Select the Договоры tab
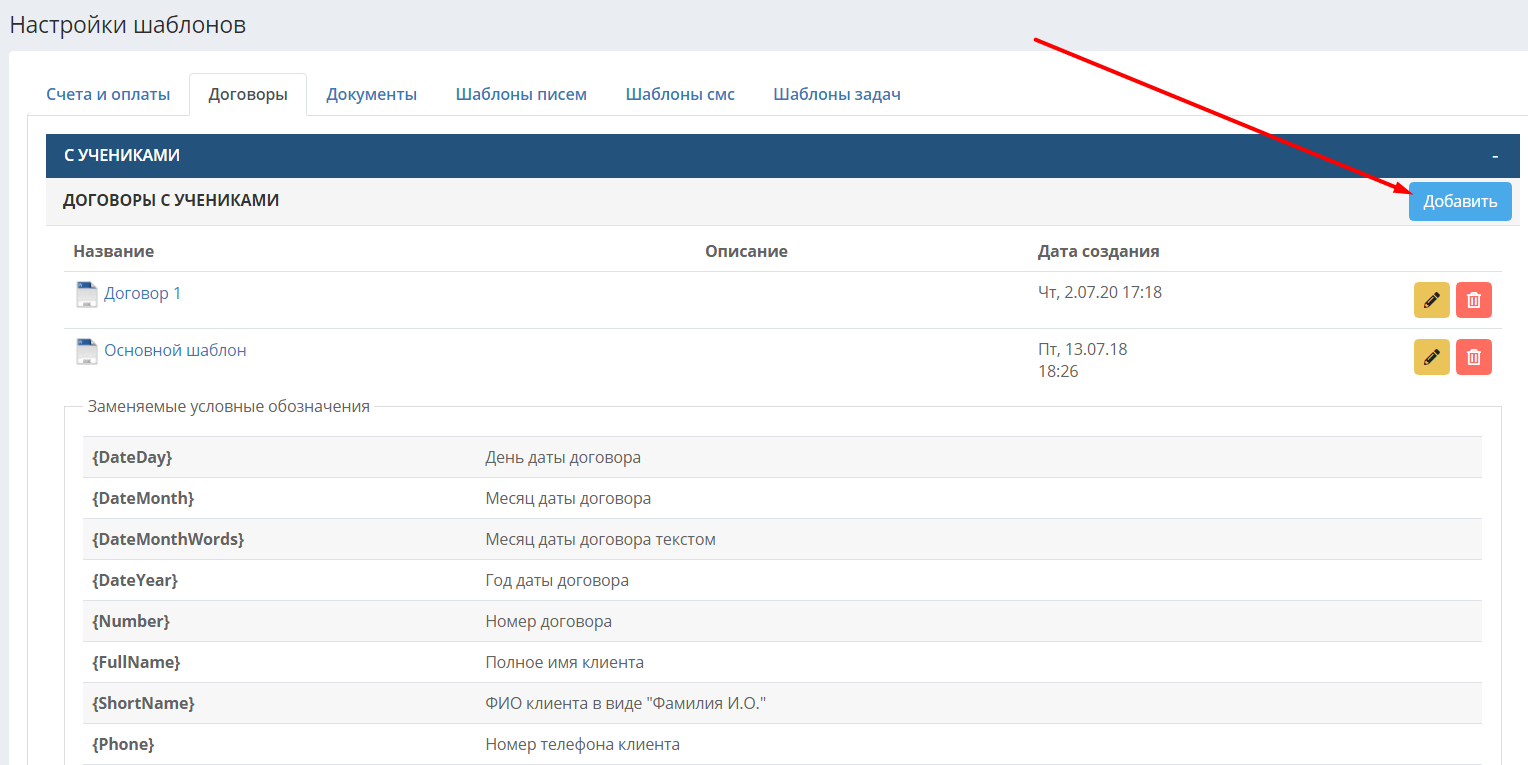Image resolution: width=1528 pixels, height=765 pixels. (248, 94)
